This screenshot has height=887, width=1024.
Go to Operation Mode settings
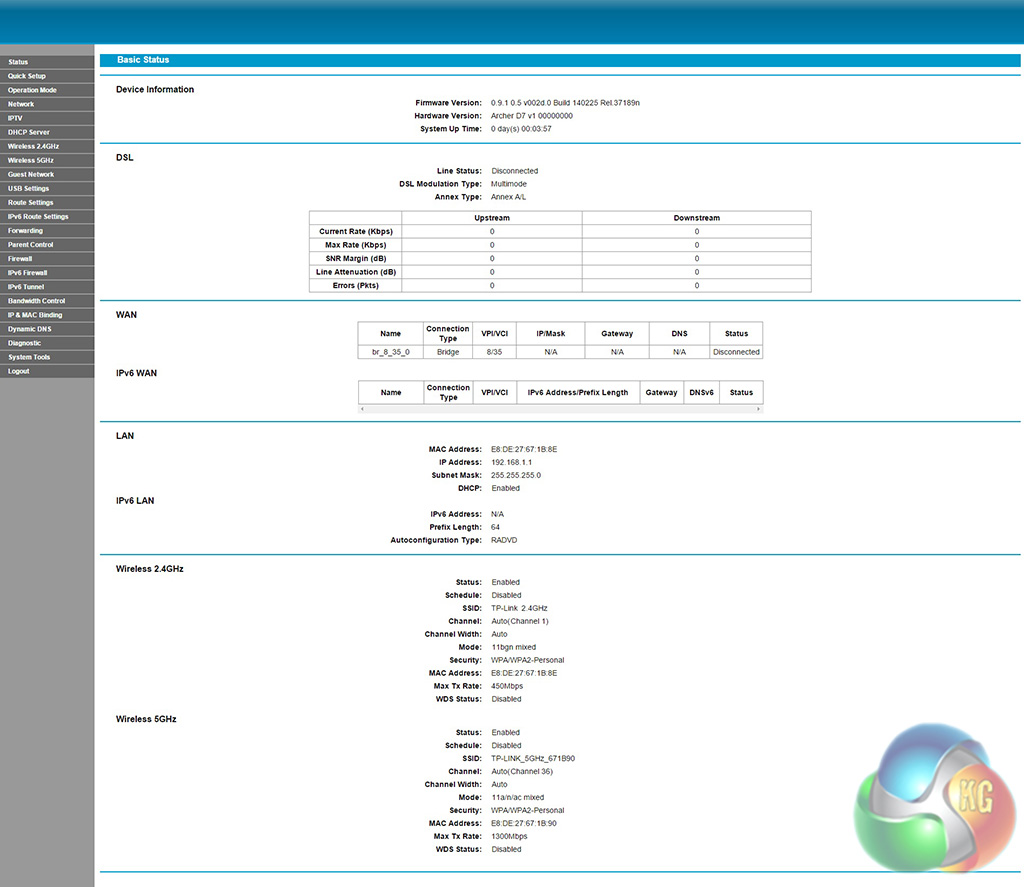pos(32,90)
